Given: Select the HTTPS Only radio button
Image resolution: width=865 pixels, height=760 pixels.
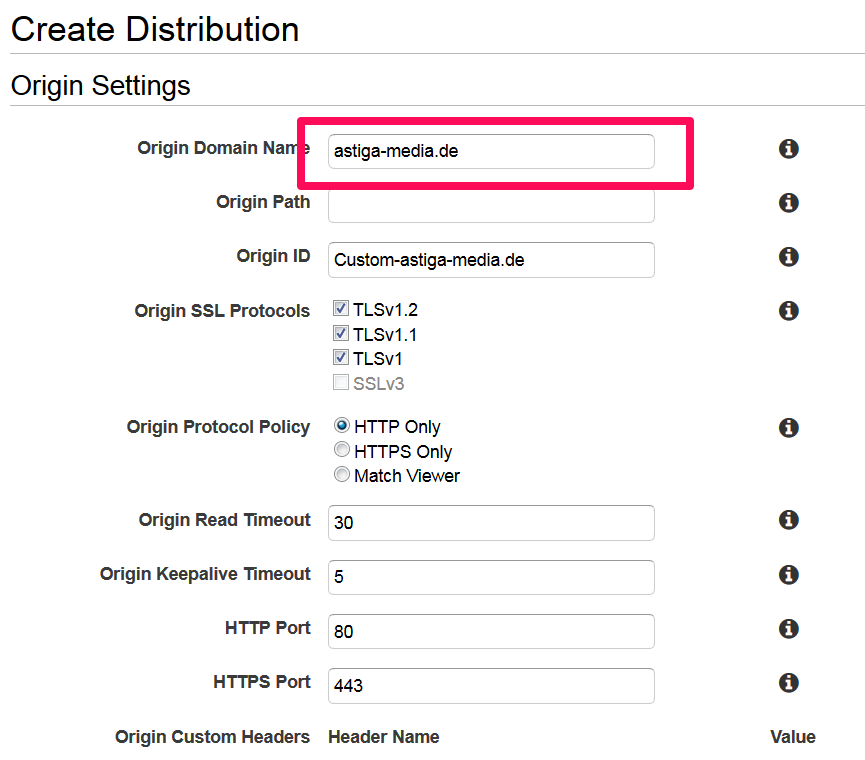Looking at the screenshot, I should [342, 450].
